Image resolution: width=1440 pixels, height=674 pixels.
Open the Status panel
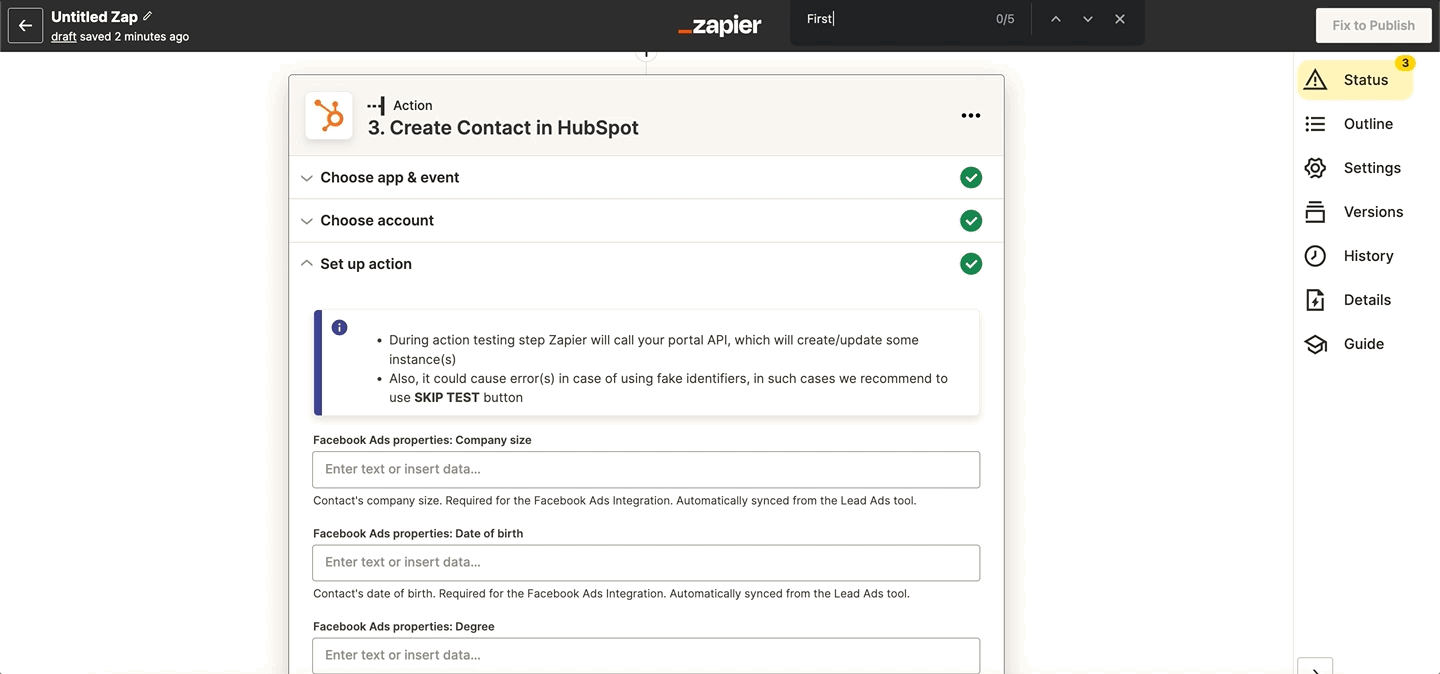click(1355, 80)
